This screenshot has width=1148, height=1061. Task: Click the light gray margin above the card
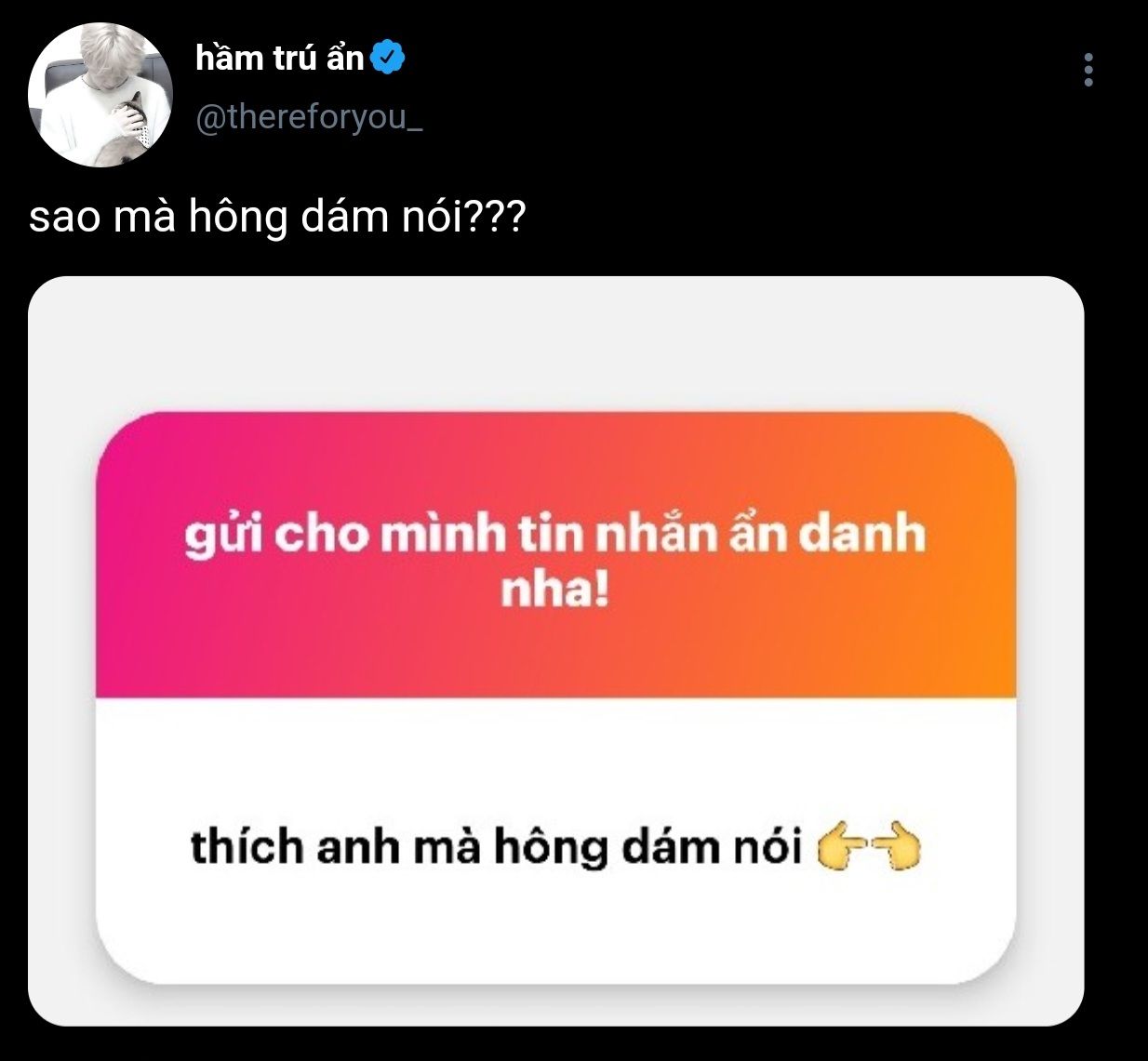555,344
